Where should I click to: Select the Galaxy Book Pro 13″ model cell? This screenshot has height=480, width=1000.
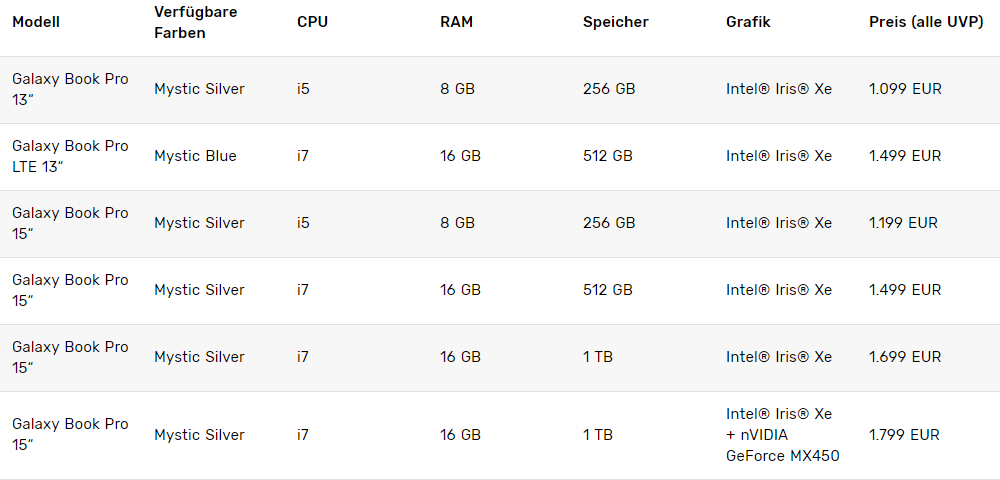coord(70,89)
